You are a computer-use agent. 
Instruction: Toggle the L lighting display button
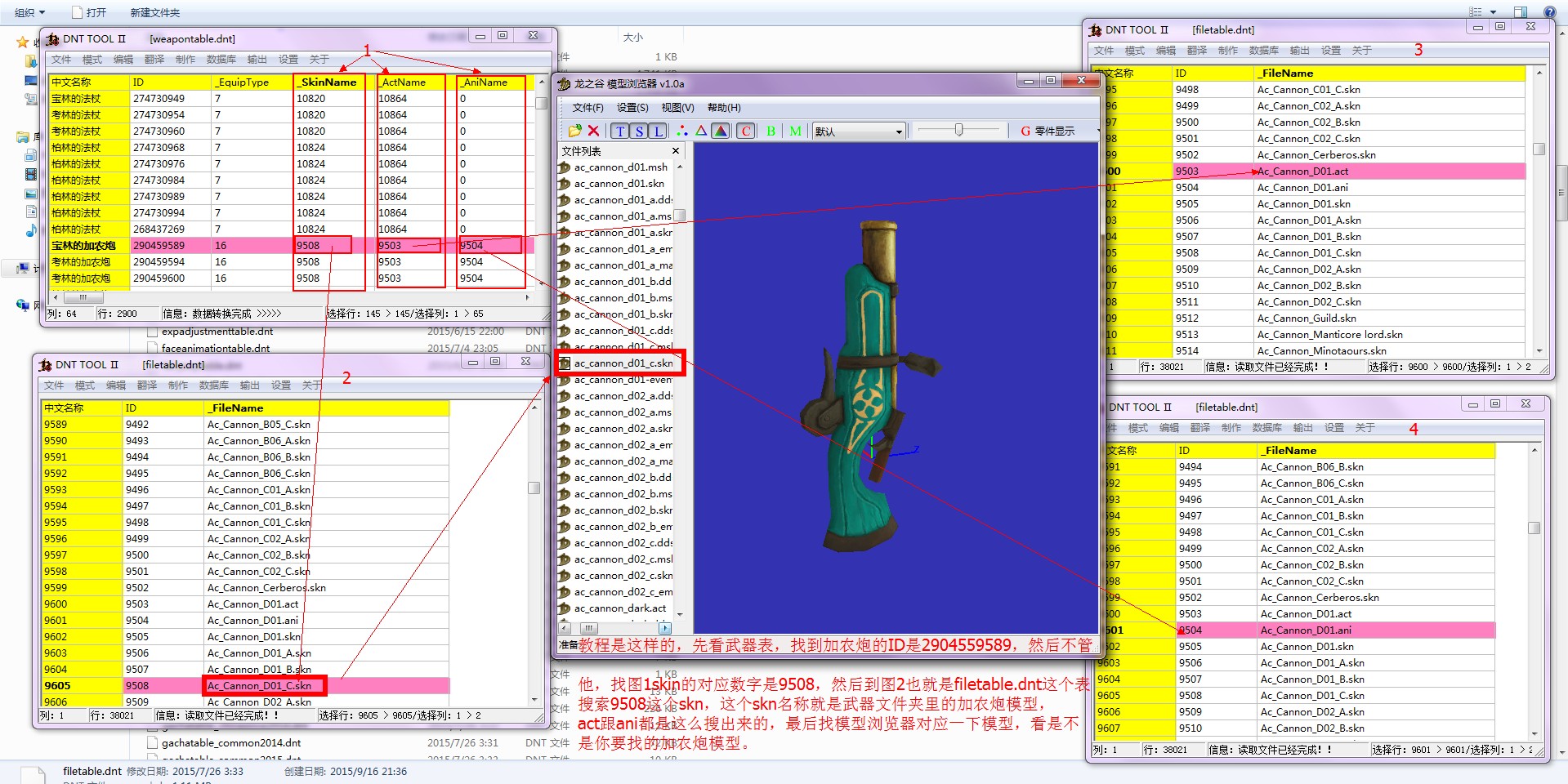[x=658, y=131]
